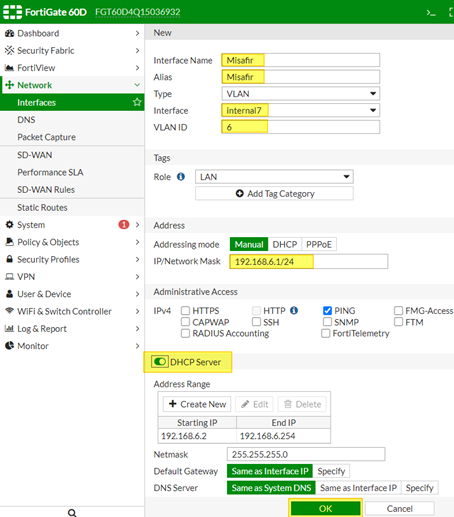The width and height of the screenshot is (454, 517).
Task: Click the FortiGate logo icon
Action: [x=12, y=12]
